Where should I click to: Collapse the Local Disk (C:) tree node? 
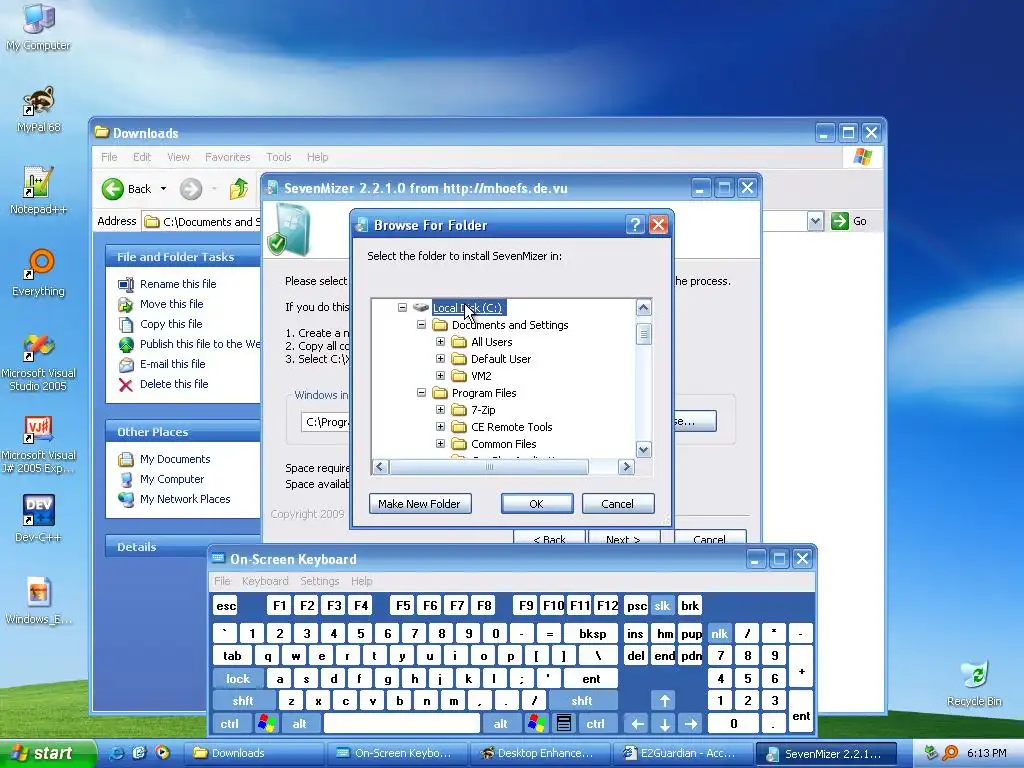[x=402, y=308]
